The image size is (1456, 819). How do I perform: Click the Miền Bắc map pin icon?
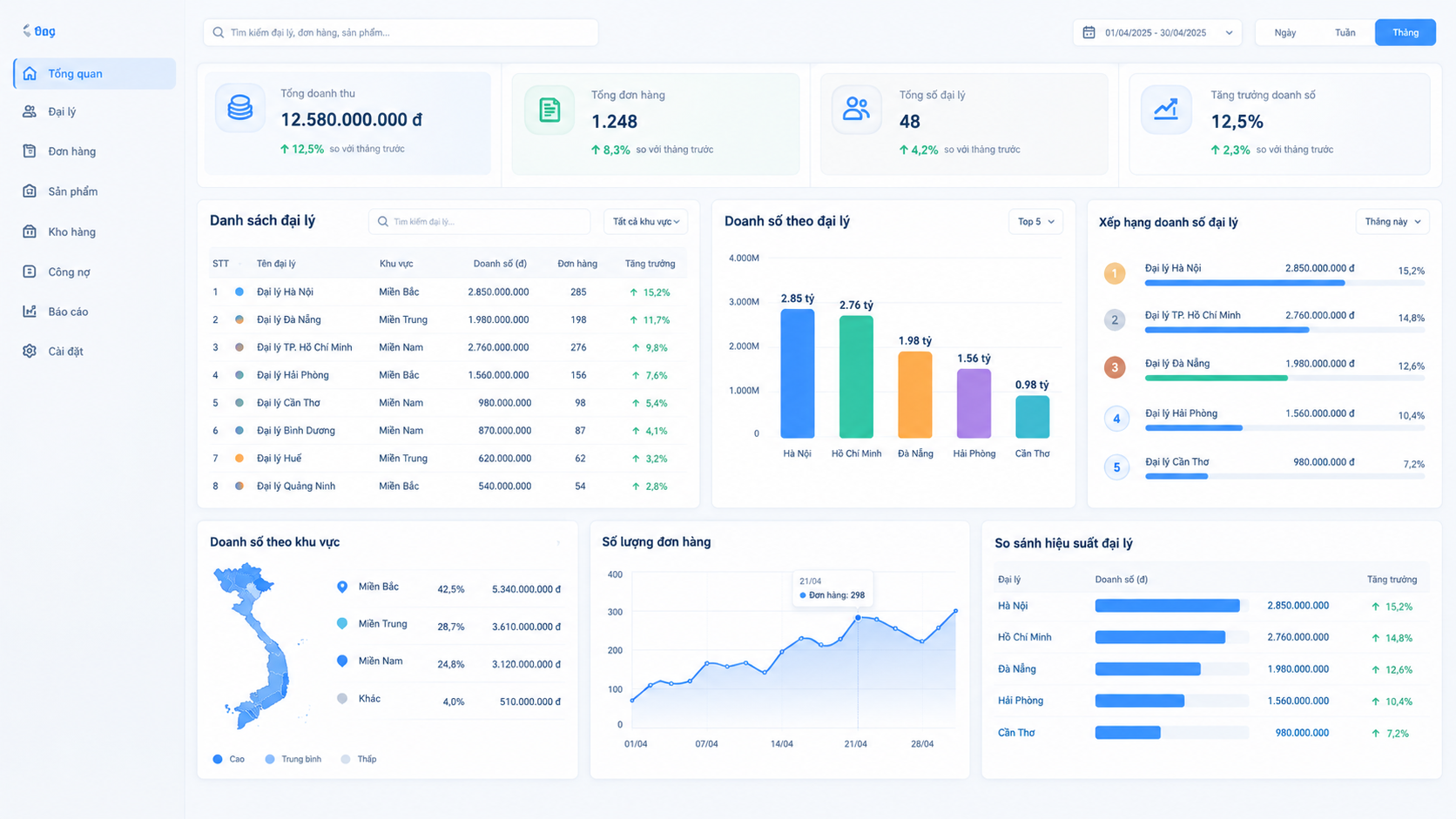pos(342,587)
